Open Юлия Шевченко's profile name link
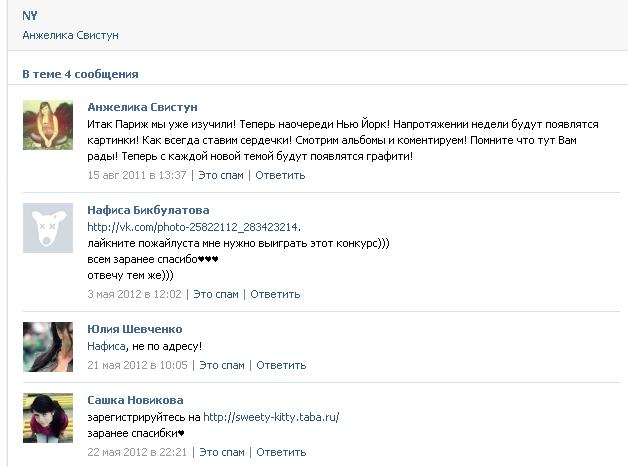The width and height of the screenshot is (628, 467). coord(134,329)
